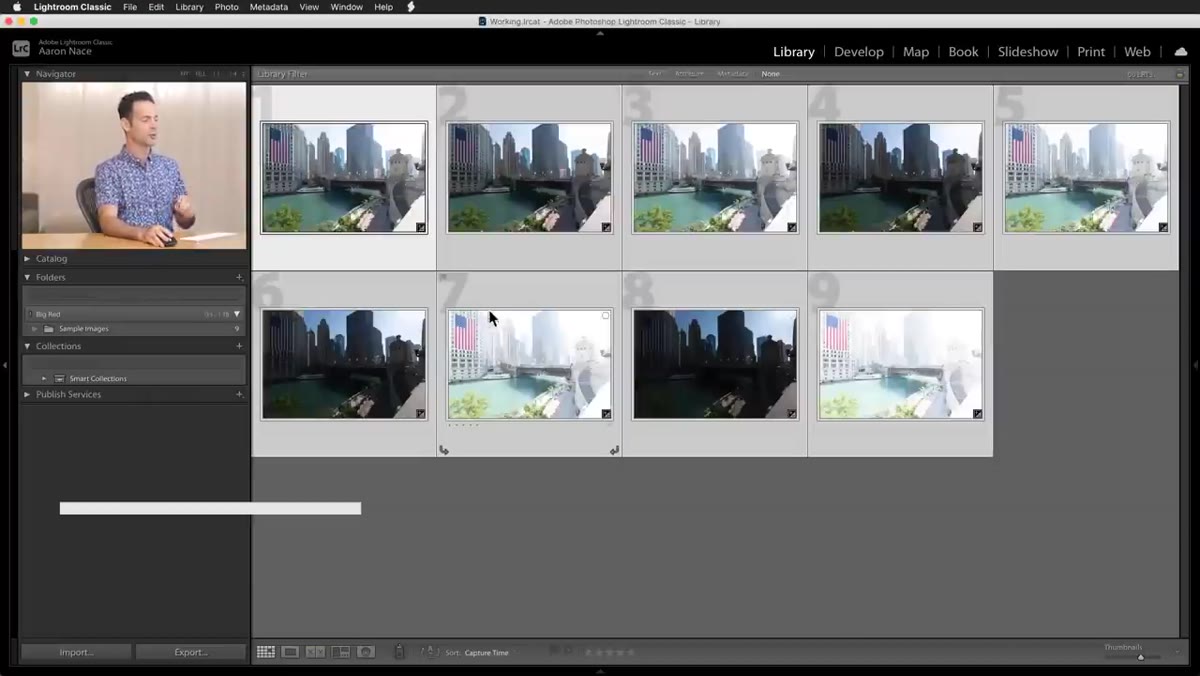This screenshot has height=676, width=1200.
Task: Select dark thumbnail 8 photo
Action: (715, 364)
